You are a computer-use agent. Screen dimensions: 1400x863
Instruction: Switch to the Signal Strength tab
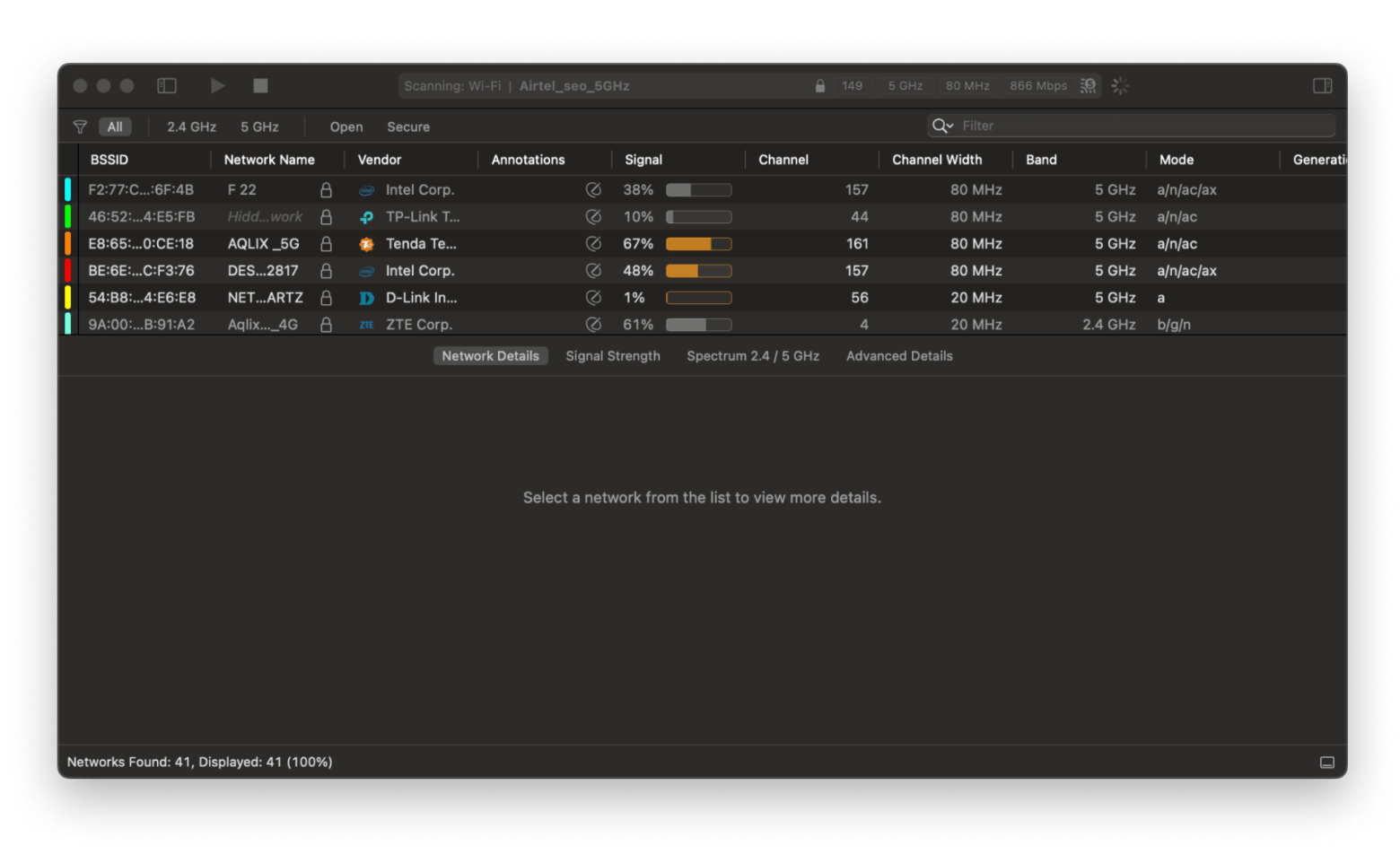pos(612,356)
